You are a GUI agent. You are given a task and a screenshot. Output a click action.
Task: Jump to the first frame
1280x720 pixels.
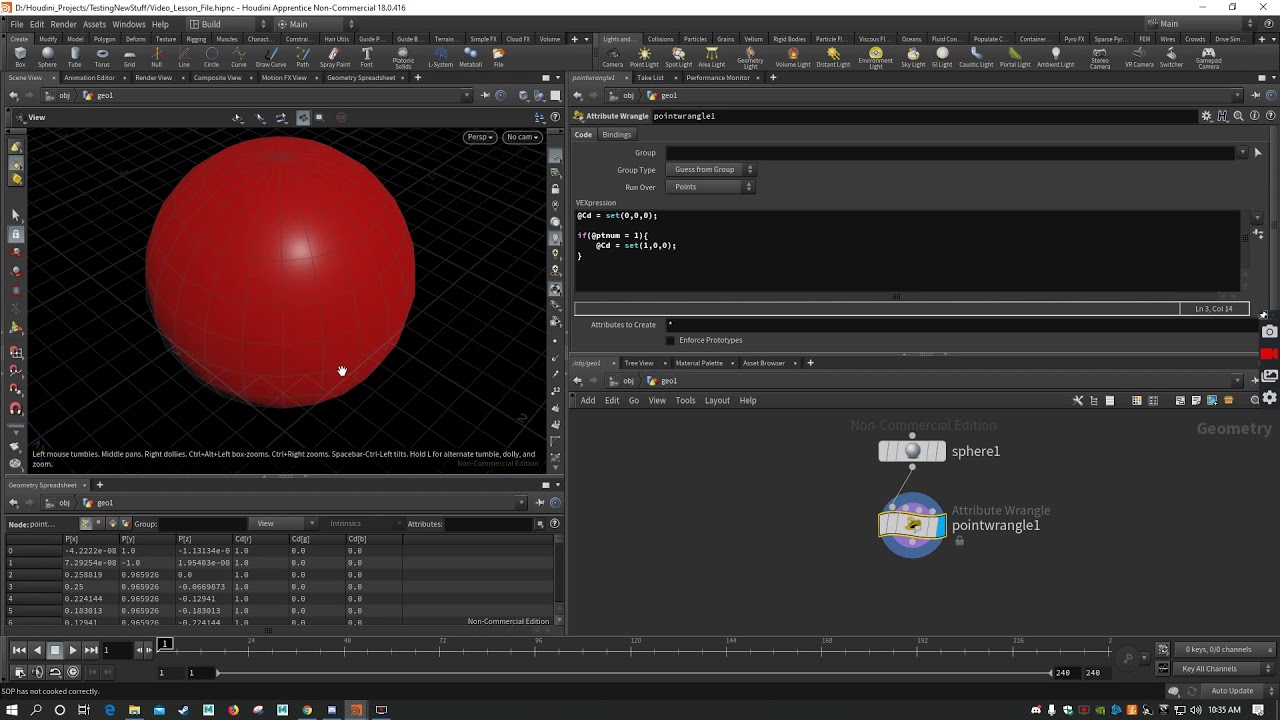pos(19,650)
